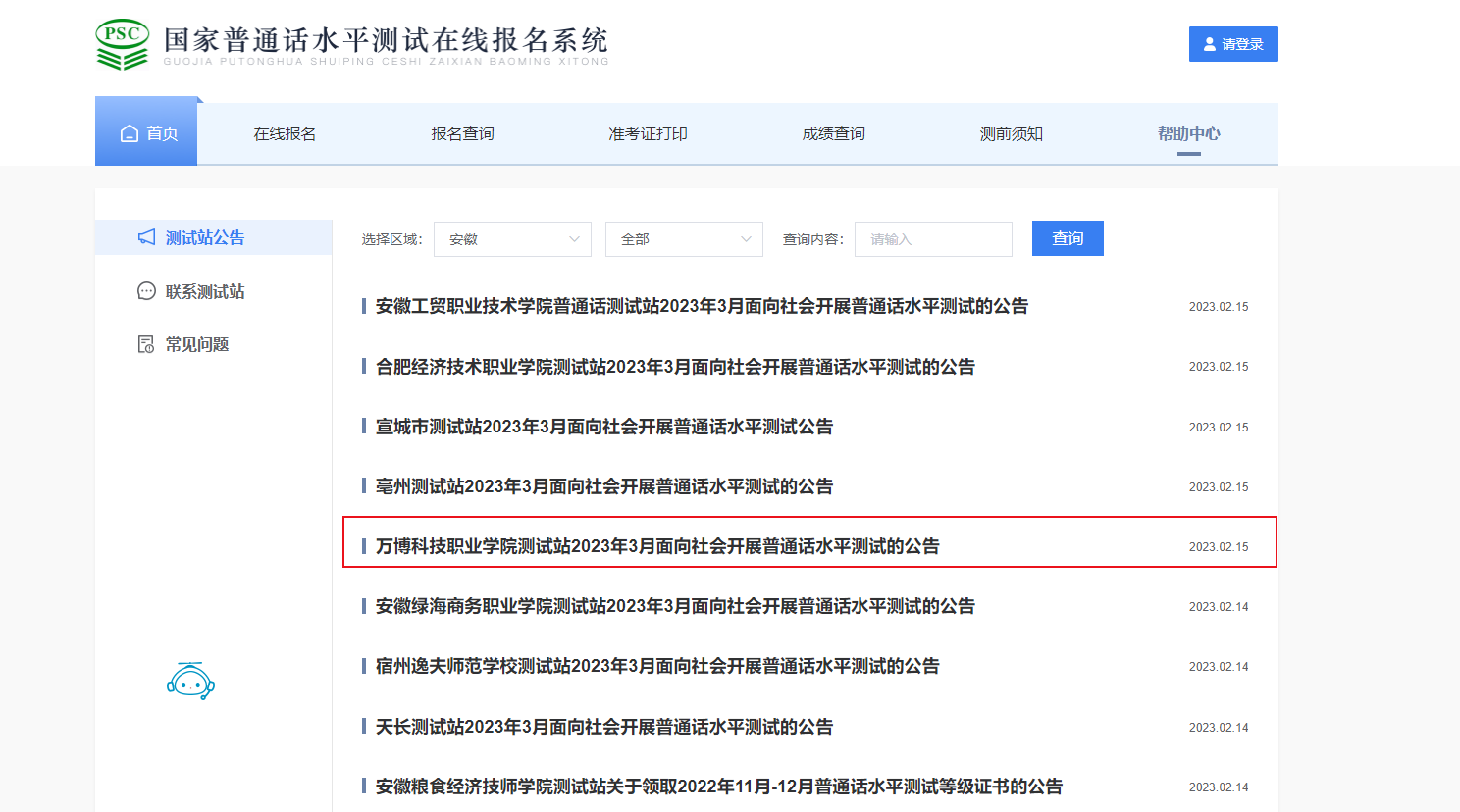Open the 成绩查询 tab
The image size is (1460, 812).
click(x=833, y=133)
